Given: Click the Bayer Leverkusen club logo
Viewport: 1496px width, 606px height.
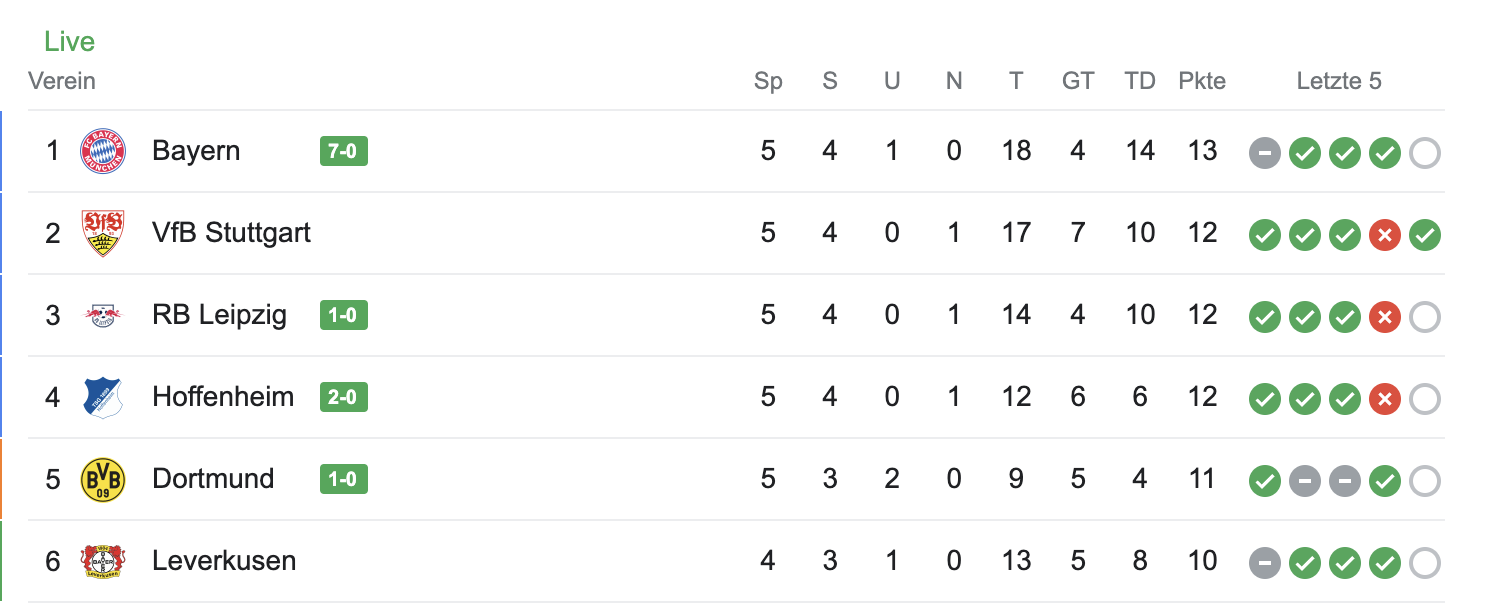Looking at the screenshot, I should 103,562.
